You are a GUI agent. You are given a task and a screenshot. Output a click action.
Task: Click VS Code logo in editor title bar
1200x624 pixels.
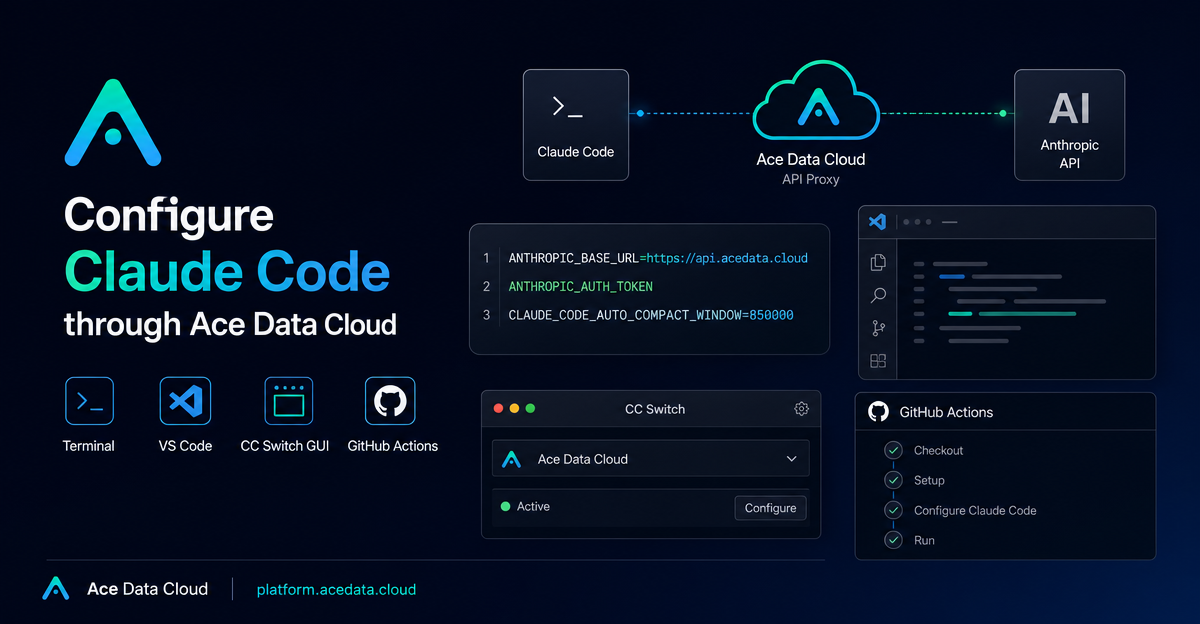coord(878,221)
